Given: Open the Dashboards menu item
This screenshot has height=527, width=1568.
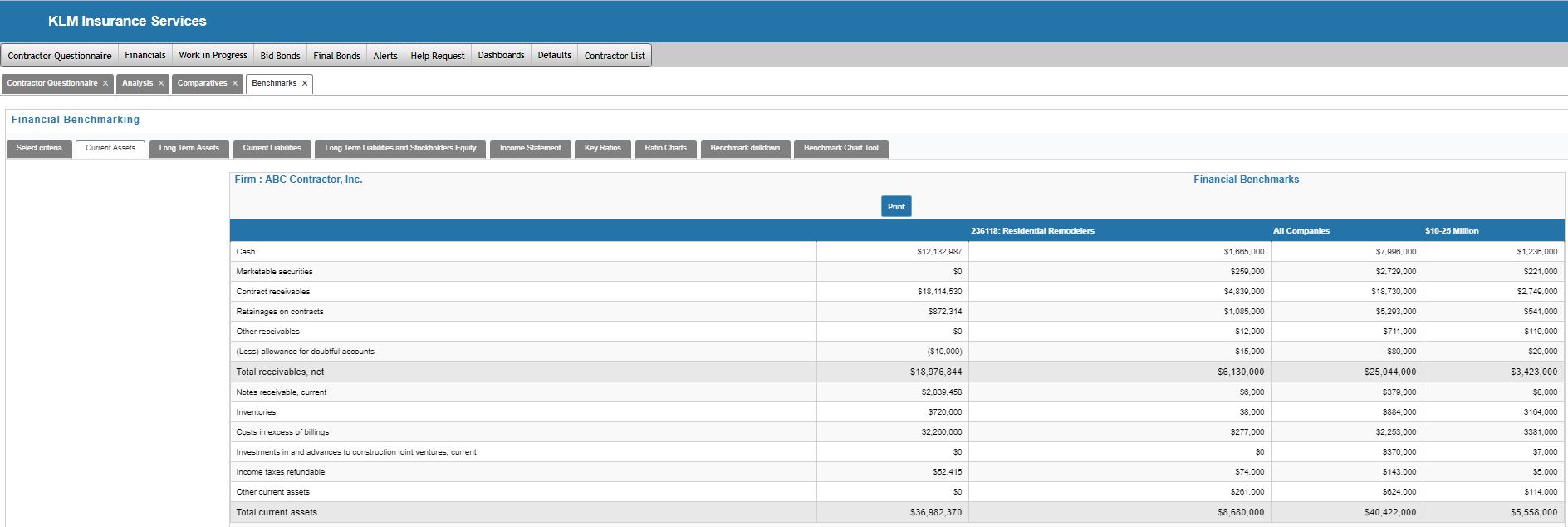Looking at the screenshot, I should 501,55.
